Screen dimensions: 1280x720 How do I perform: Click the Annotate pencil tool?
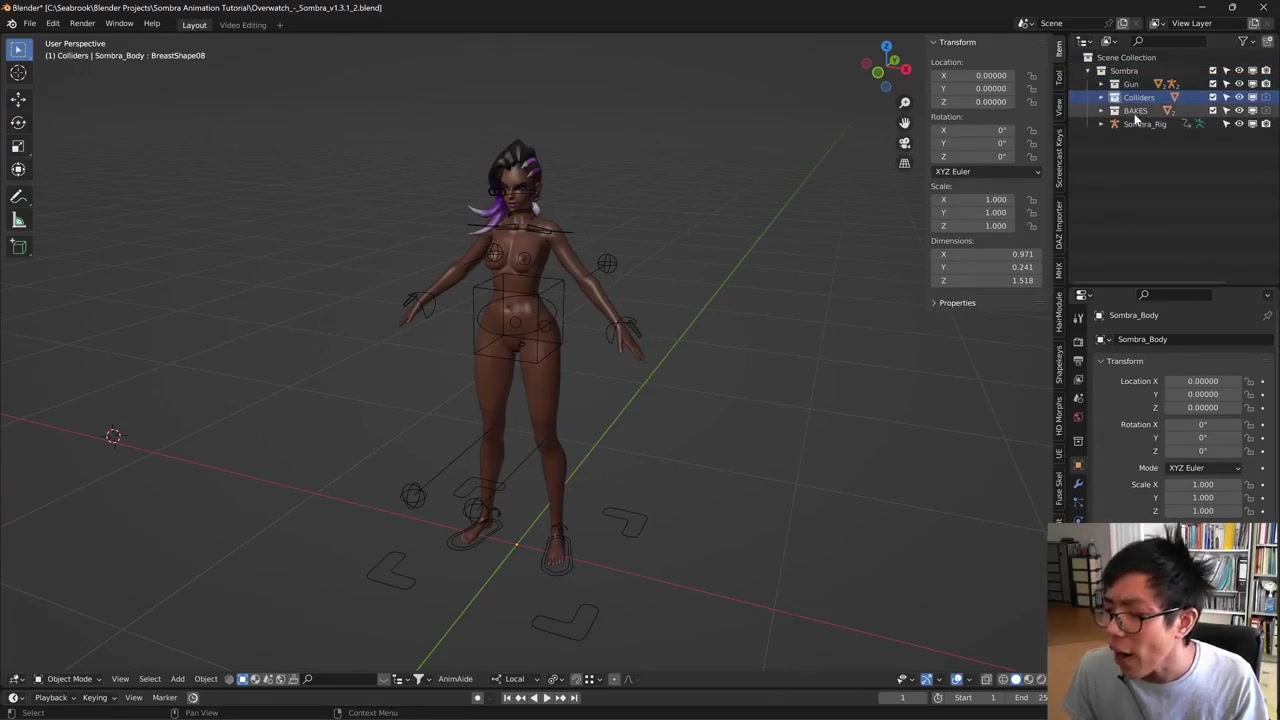(18, 197)
